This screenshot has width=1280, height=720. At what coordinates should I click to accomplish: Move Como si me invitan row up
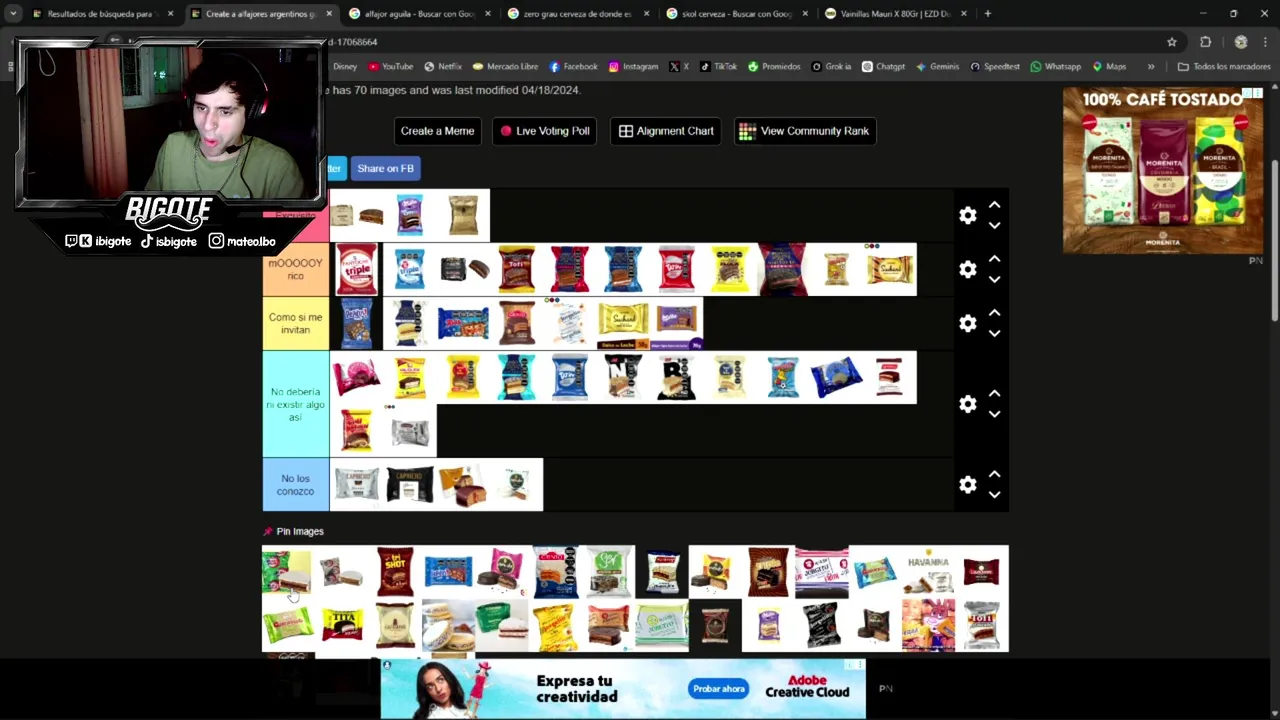994,313
